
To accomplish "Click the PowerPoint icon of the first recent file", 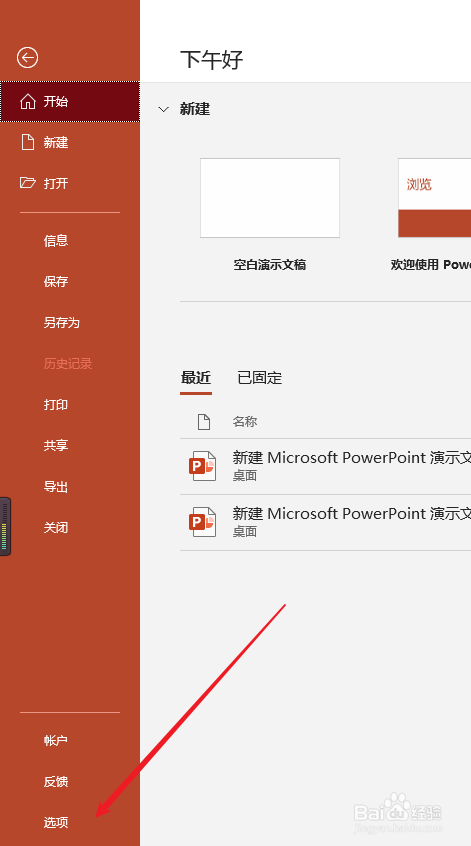I will [202, 466].
